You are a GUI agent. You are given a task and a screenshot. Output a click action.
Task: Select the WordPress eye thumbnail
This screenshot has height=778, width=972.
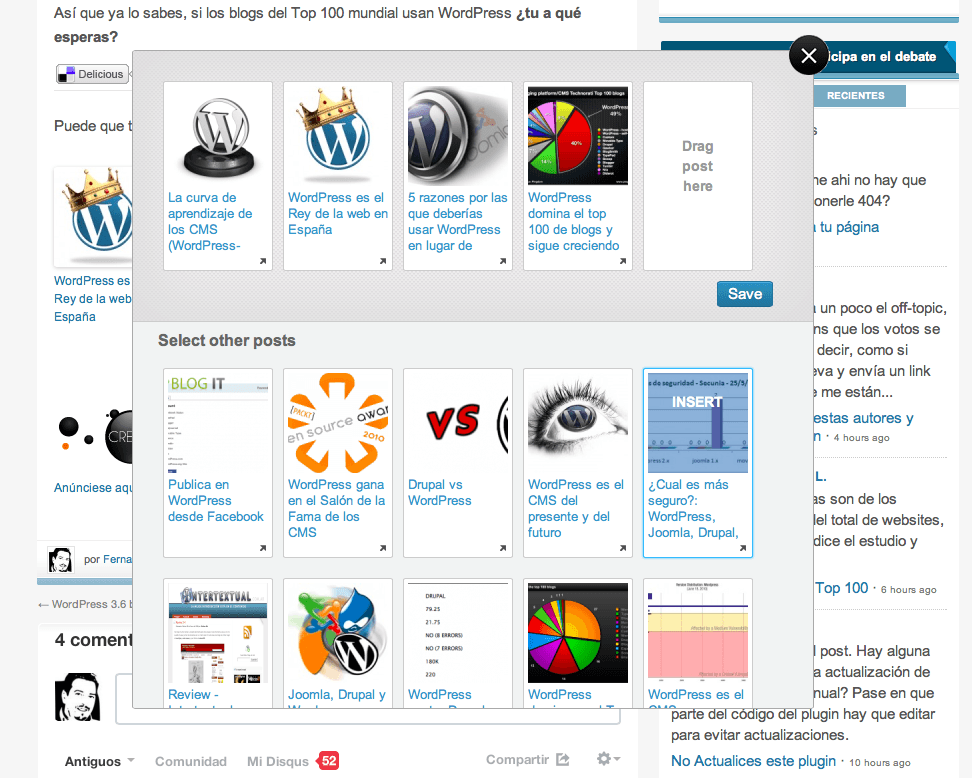(x=578, y=423)
